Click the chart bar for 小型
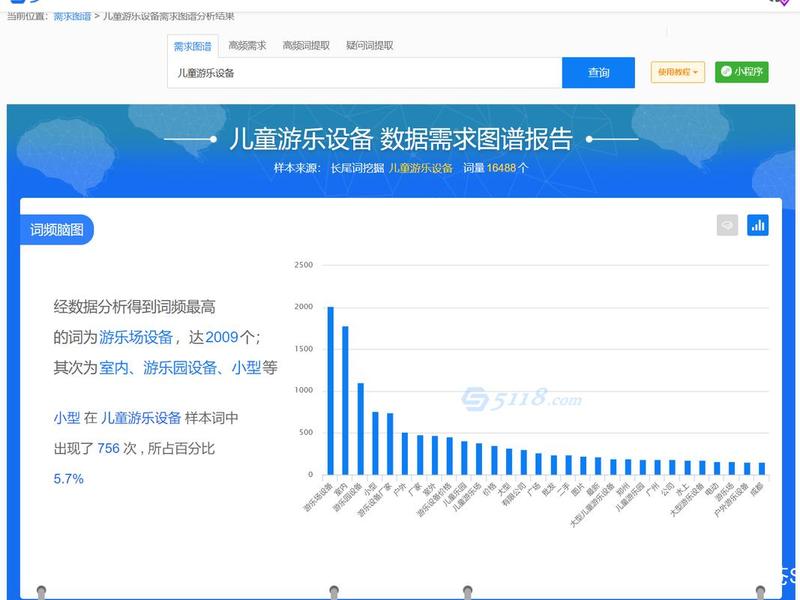 [376, 443]
